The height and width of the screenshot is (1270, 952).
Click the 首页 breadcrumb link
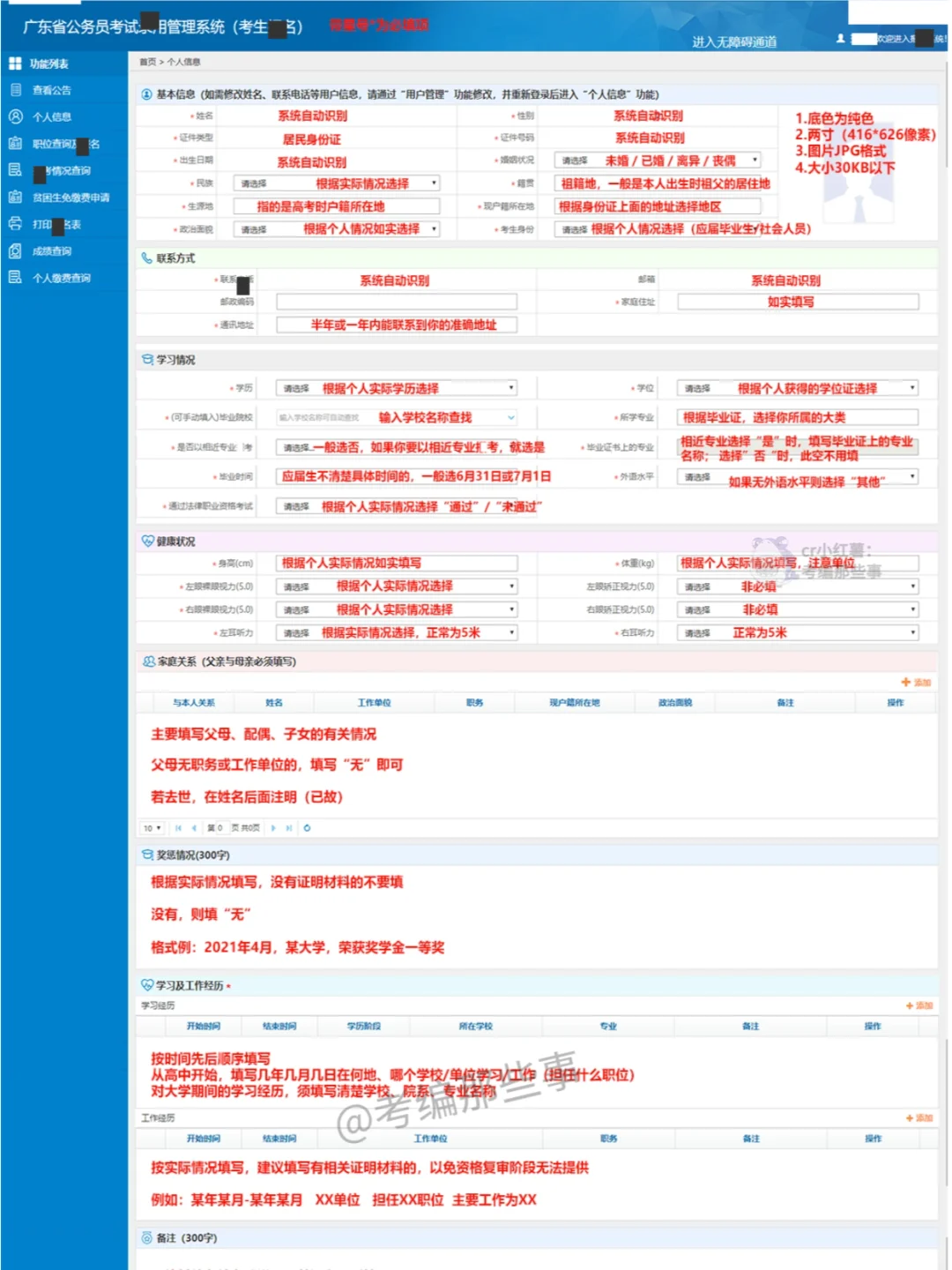(147, 62)
